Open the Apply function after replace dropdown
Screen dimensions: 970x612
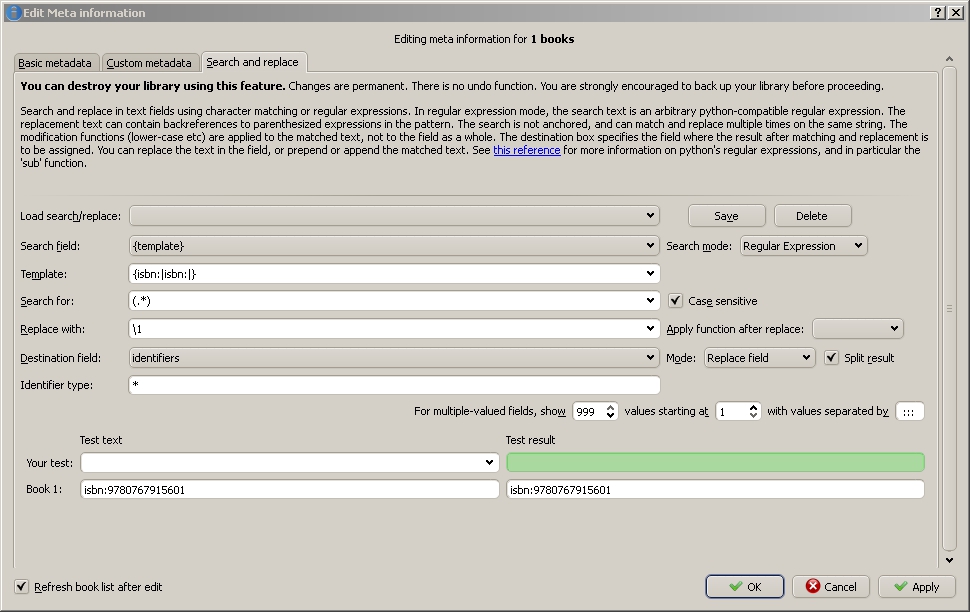[x=857, y=329]
